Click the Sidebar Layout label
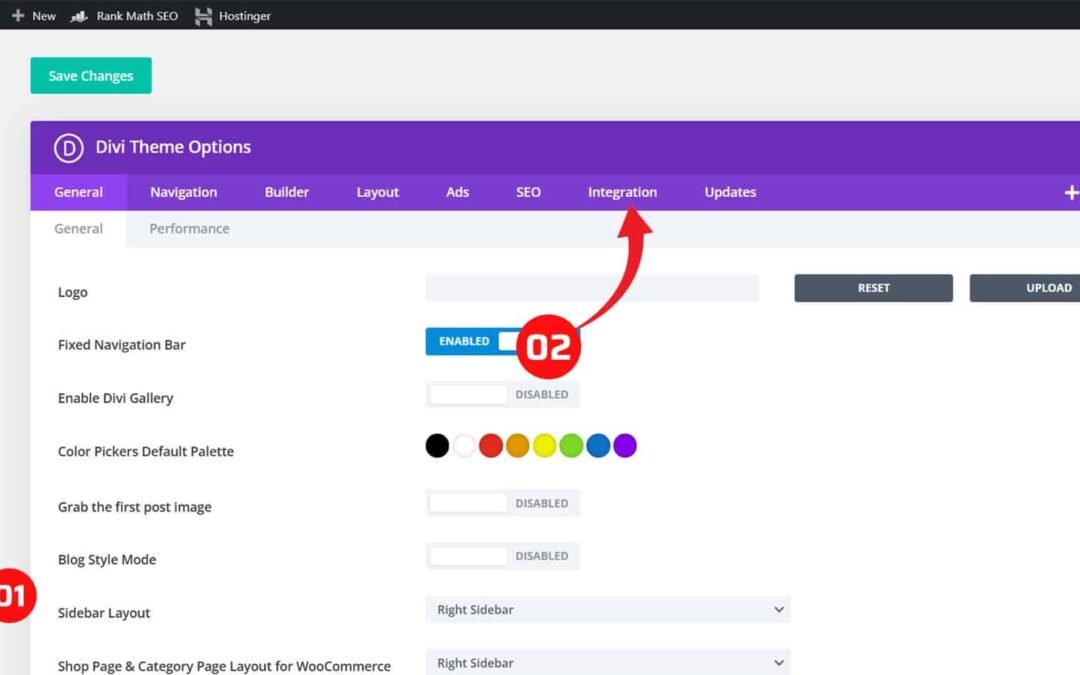The width and height of the screenshot is (1080, 675). pos(104,613)
